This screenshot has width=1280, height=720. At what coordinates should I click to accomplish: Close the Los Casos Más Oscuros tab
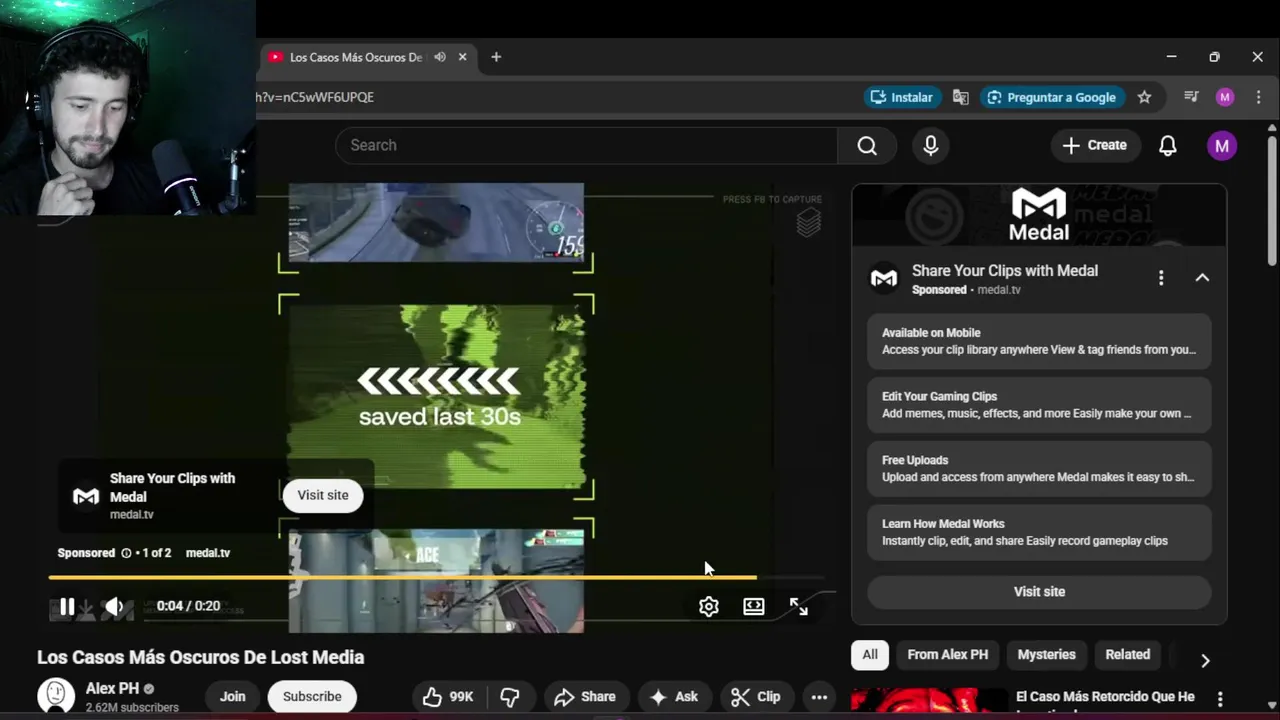pyautogui.click(x=462, y=57)
